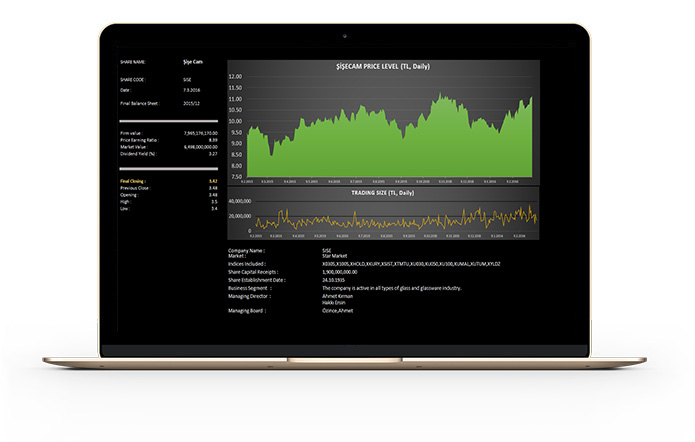Select the firm value 7,965,176,170.00
Image resolution: width=695 pixels, height=442 pixels.
click(x=200, y=133)
